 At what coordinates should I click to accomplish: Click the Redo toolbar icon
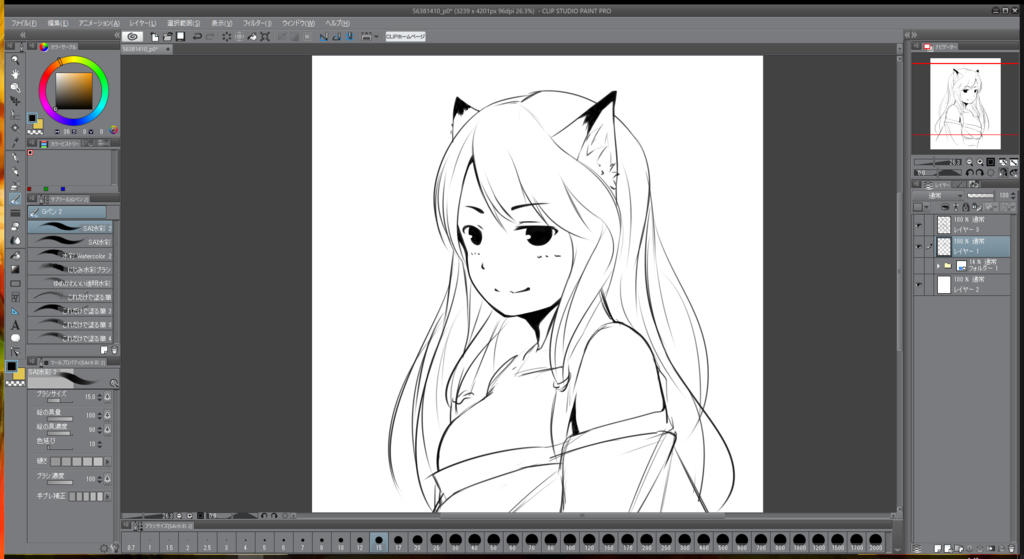tap(210, 37)
